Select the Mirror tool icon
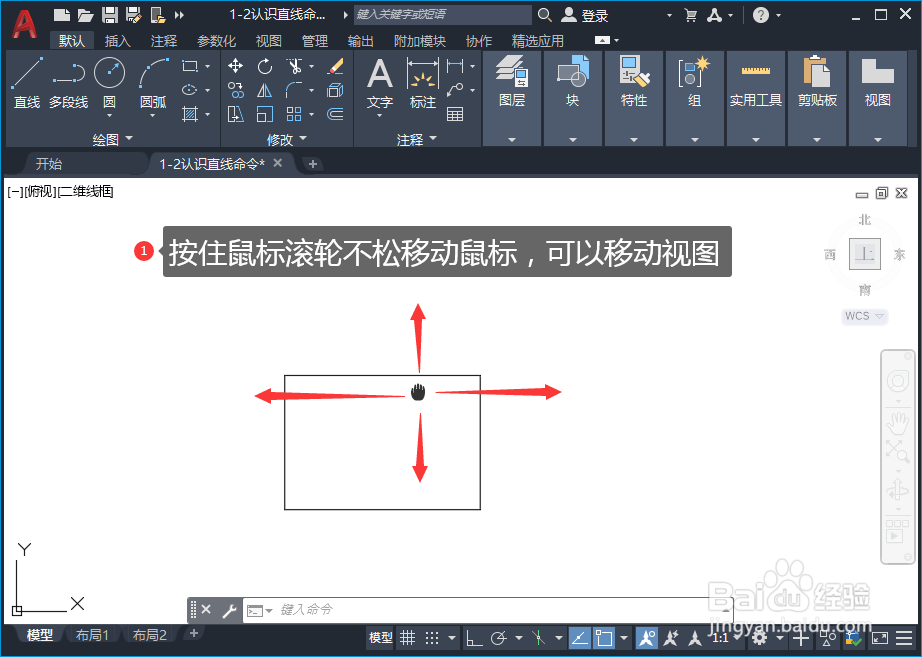922x657 pixels. click(265, 90)
